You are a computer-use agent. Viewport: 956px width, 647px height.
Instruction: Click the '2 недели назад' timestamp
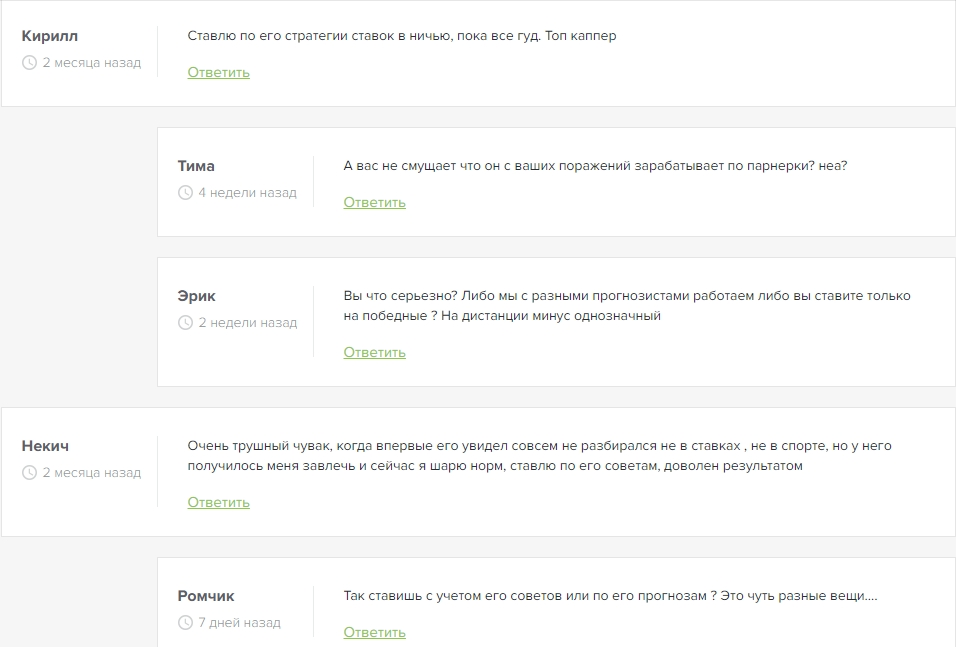pyautogui.click(x=247, y=323)
